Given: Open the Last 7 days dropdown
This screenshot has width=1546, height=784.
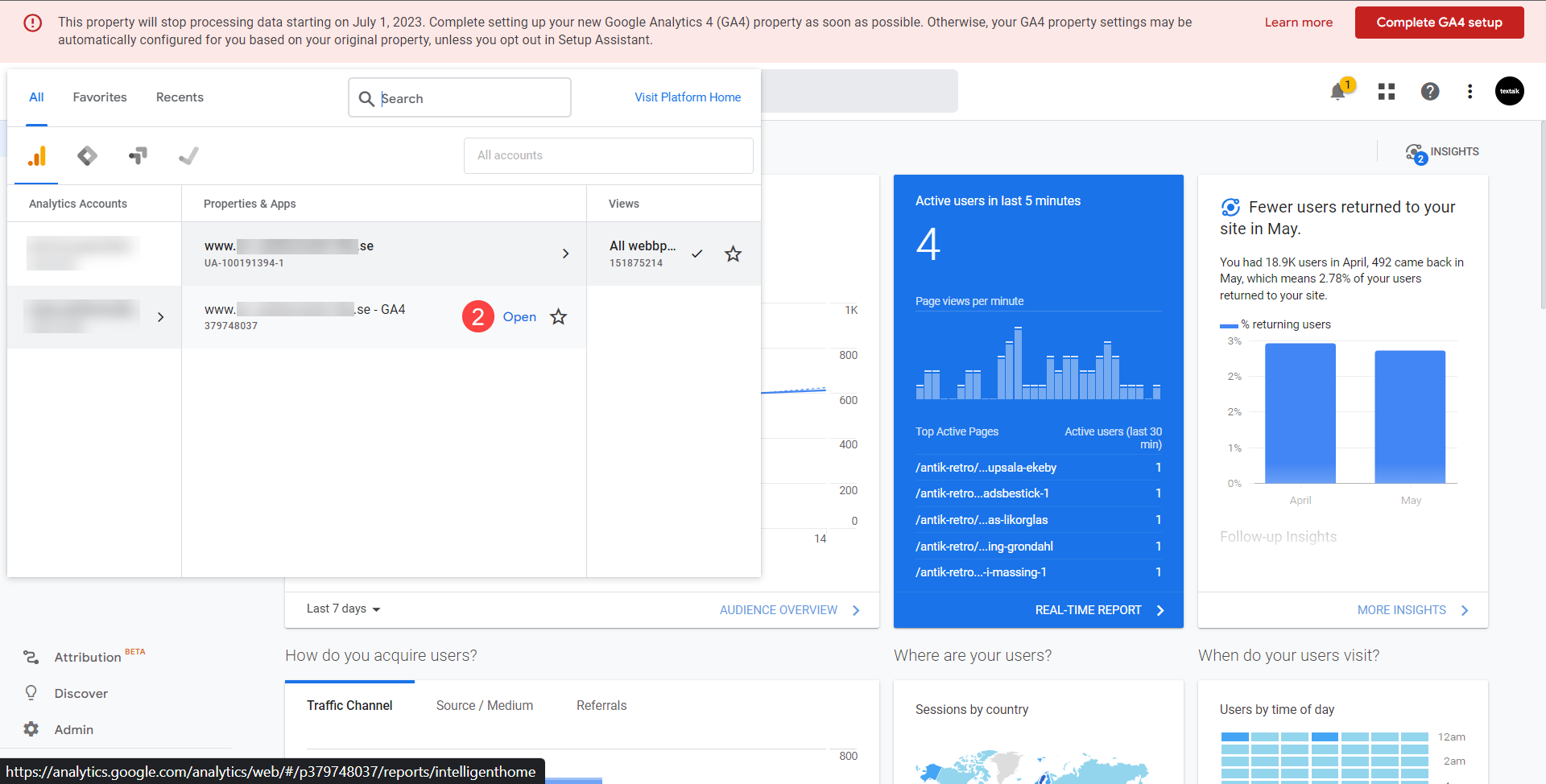Looking at the screenshot, I should pyautogui.click(x=343, y=609).
